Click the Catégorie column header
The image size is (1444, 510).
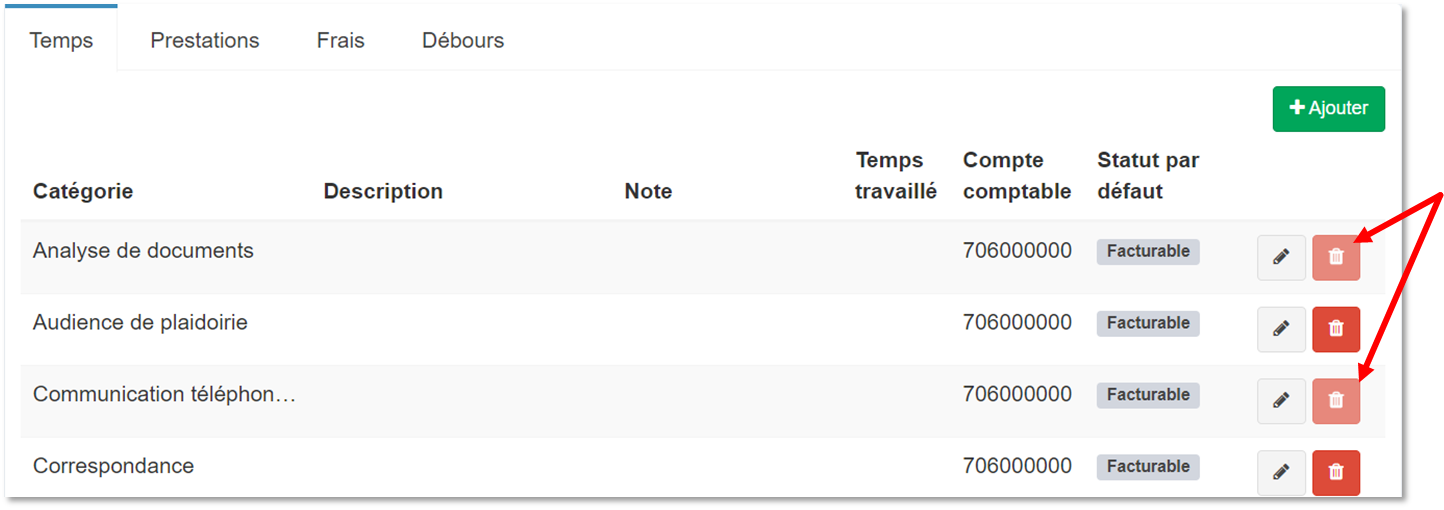click(x=83, y=191)
